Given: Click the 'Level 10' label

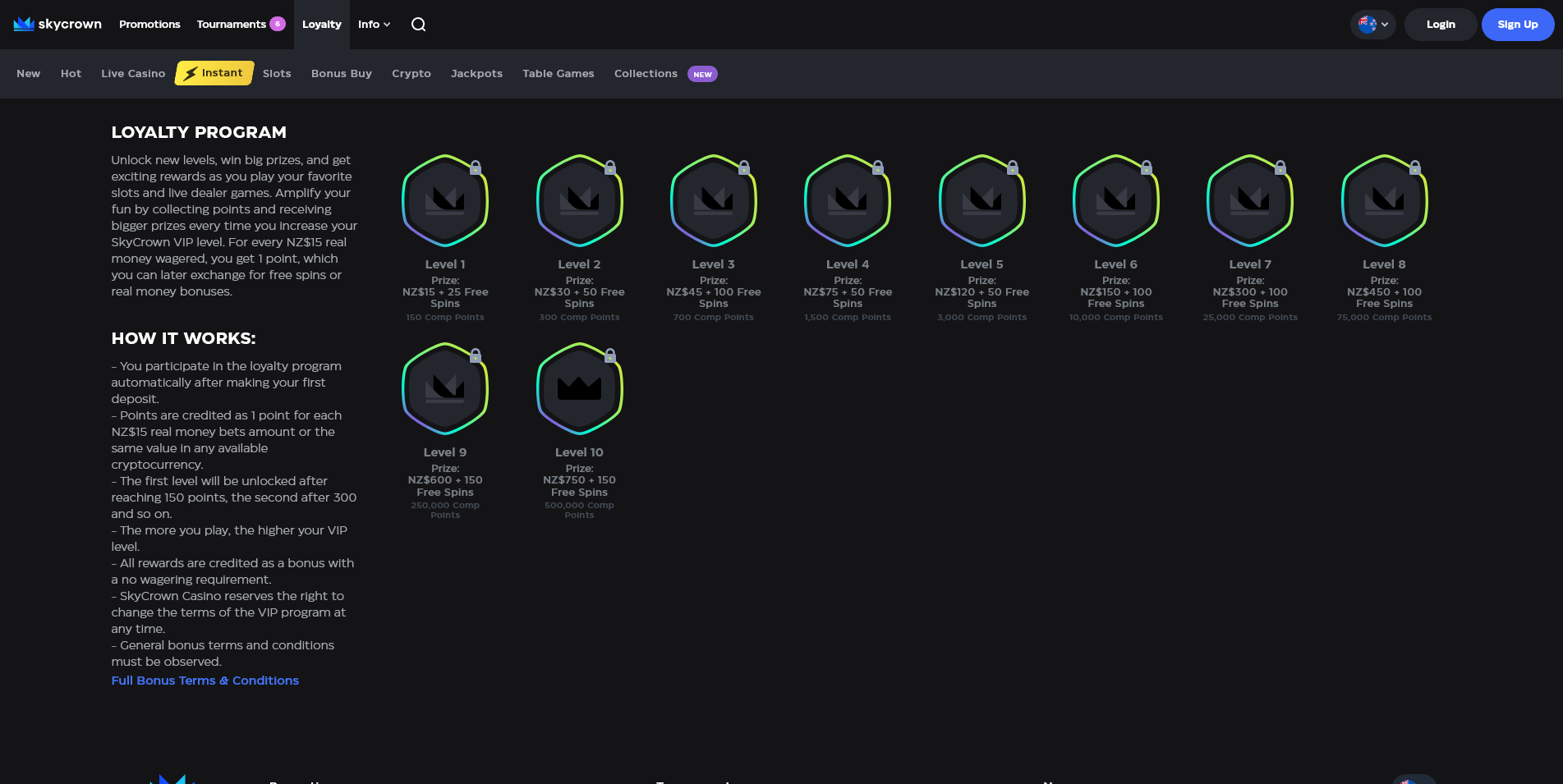Looking at the screenshot, I should [580, 452].
